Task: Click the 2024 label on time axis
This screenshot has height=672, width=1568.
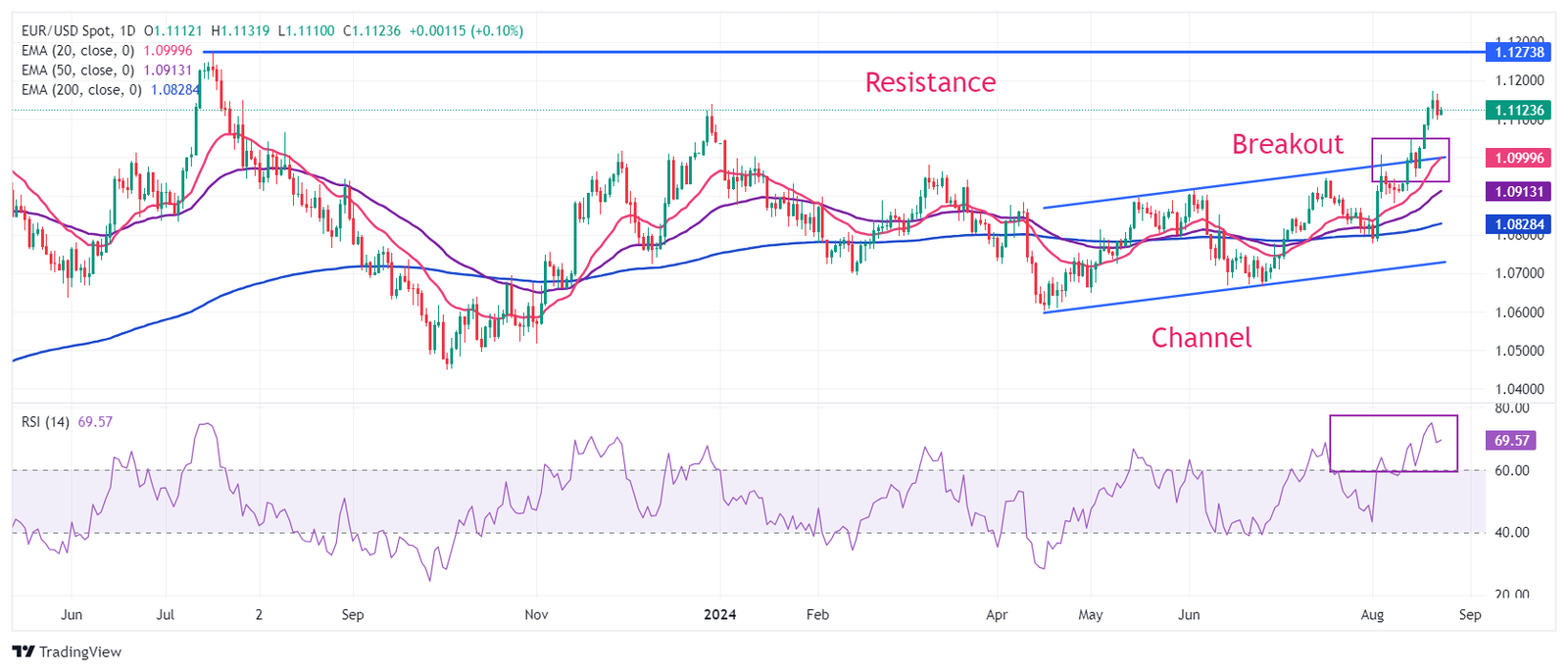Action: 719,615
